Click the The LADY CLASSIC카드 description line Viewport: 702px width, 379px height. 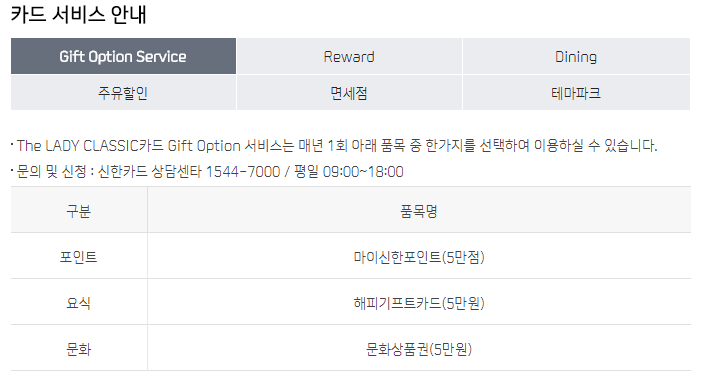click(x=337, y=145)
